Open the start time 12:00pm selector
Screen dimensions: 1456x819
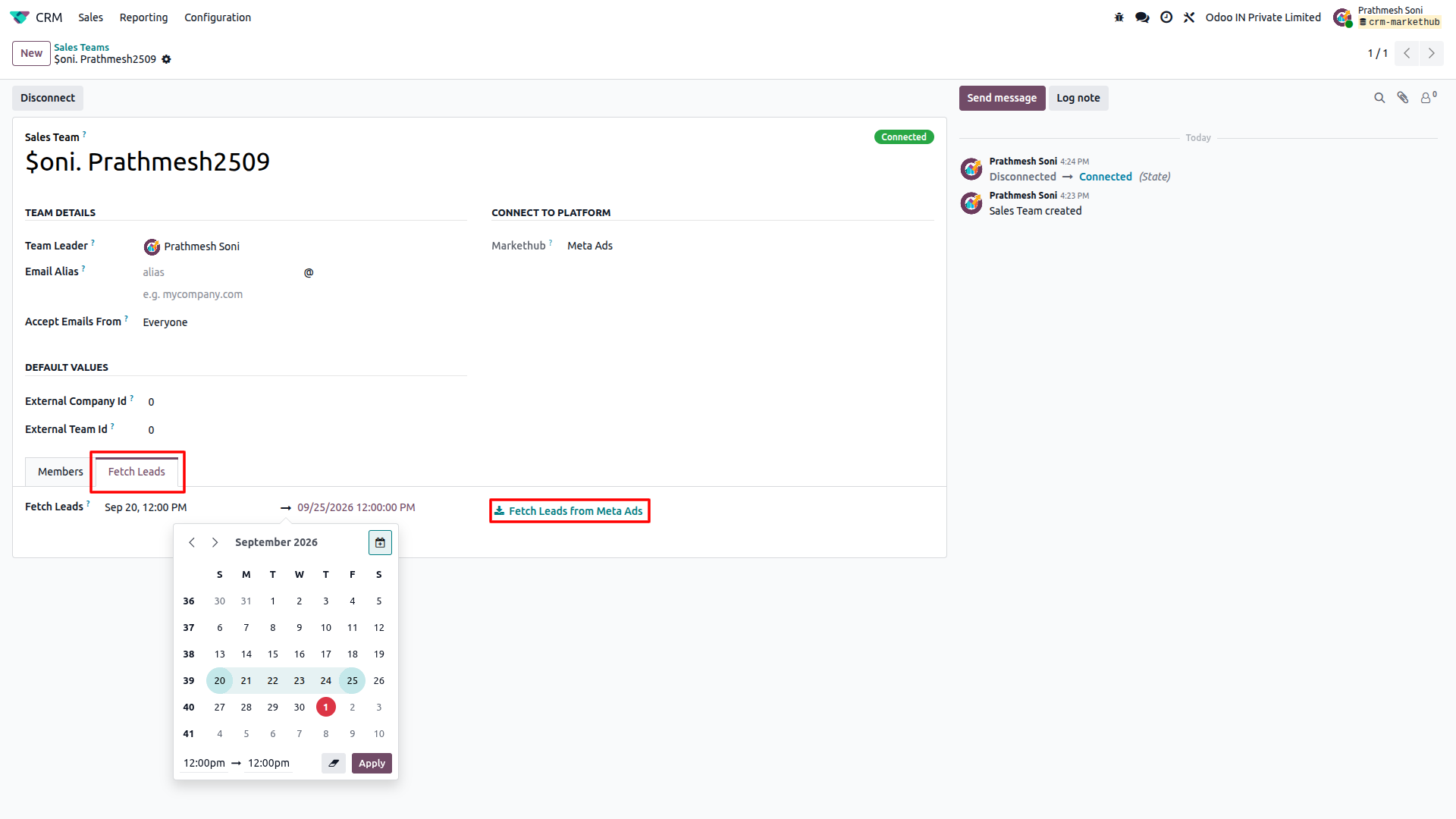[204, 763]
